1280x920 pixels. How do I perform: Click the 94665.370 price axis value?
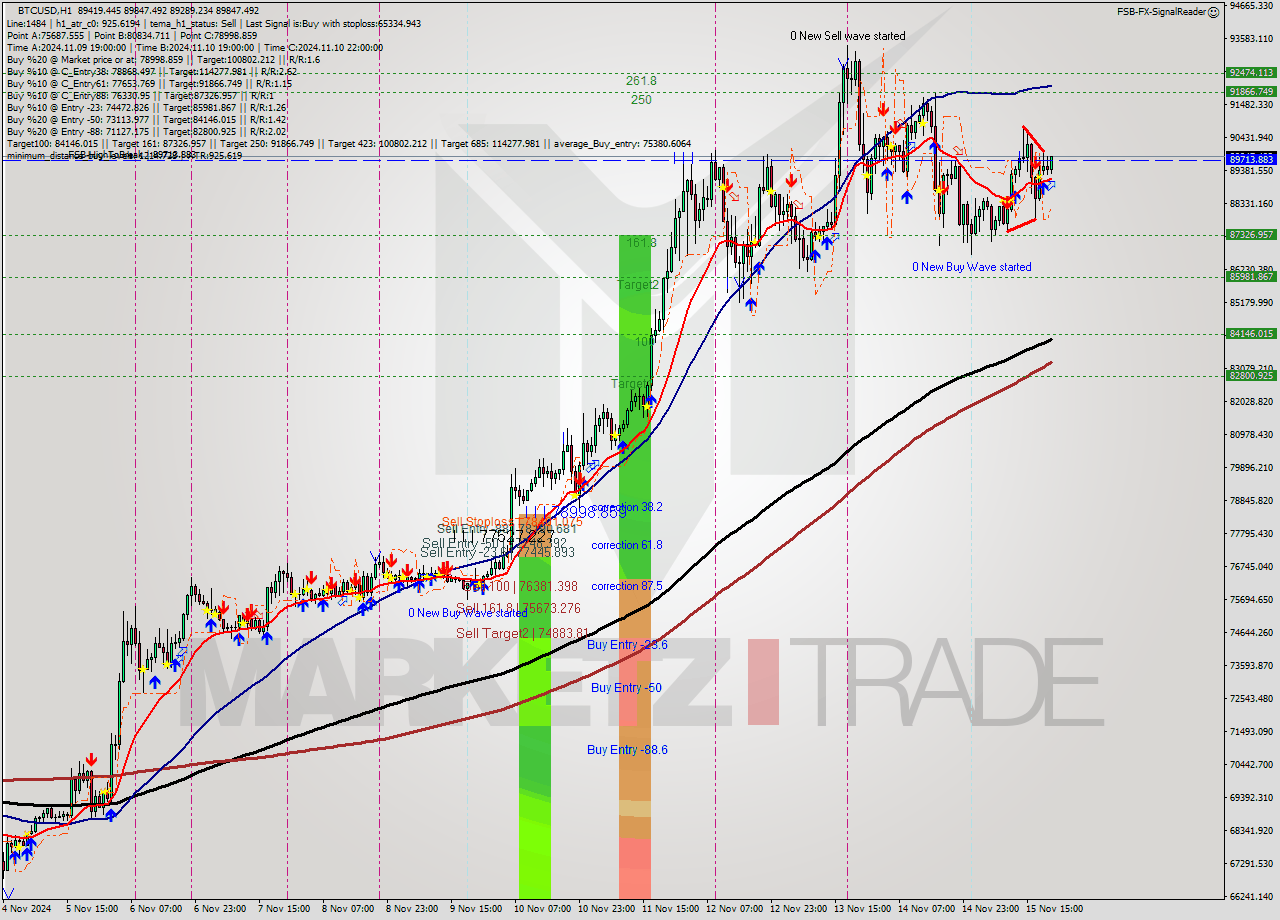(x=1251, y=5)
